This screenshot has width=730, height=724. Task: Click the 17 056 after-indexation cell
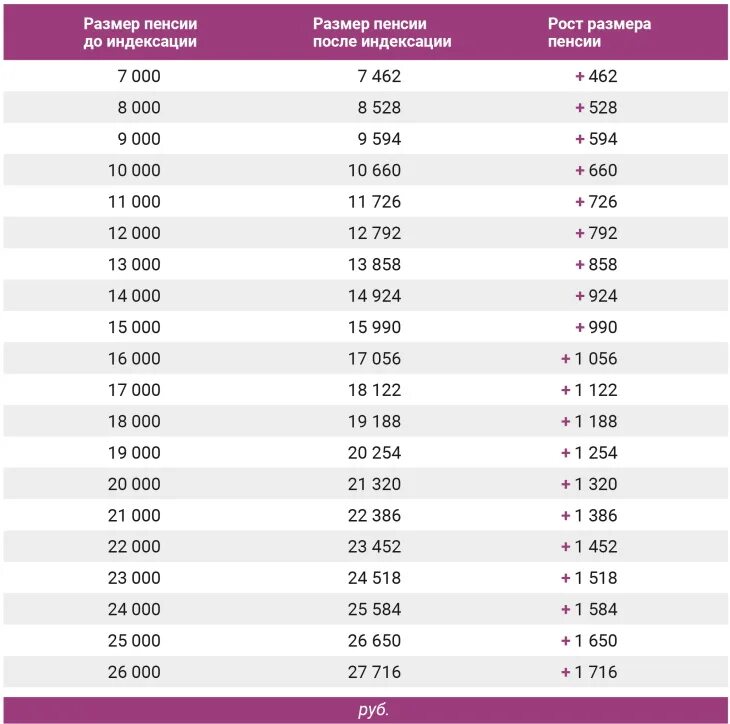tap(374, 359)
